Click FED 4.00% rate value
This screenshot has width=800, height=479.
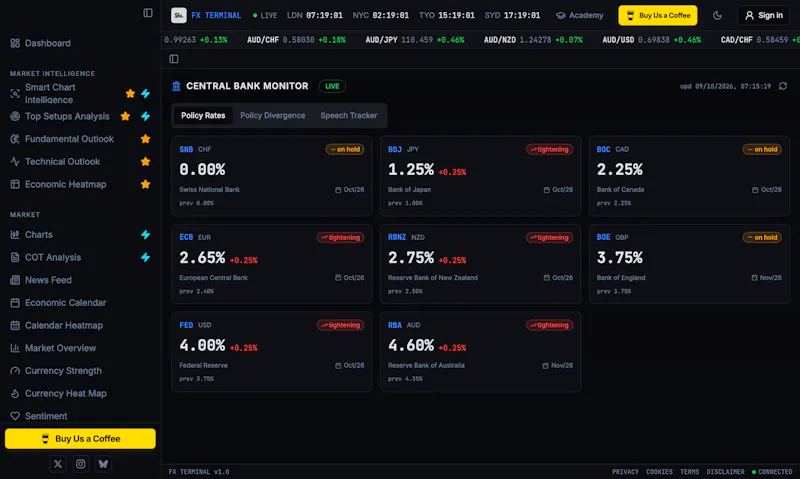click(x=202, y=345)
